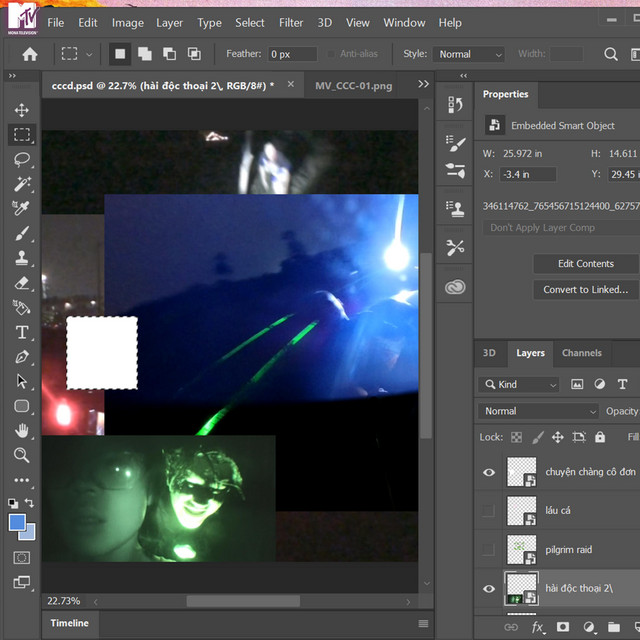Select the Pen tool

click(21, 357)
